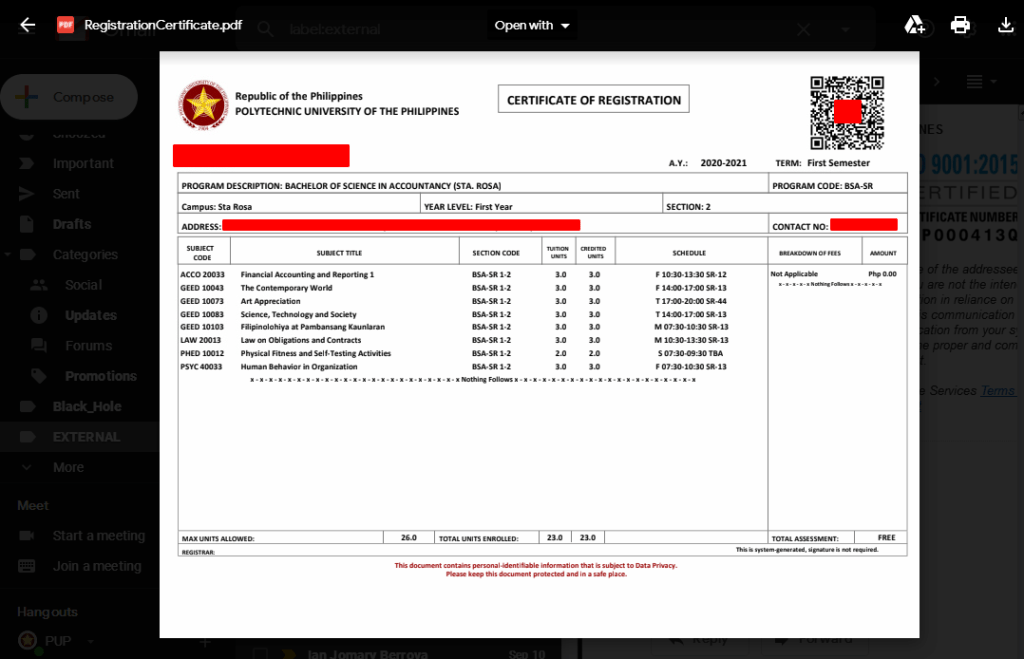This screenshot has height=659, width=1024.
Task: Open the EXTERNAL label
Action: pyautogui.click(x=86, y=437)
